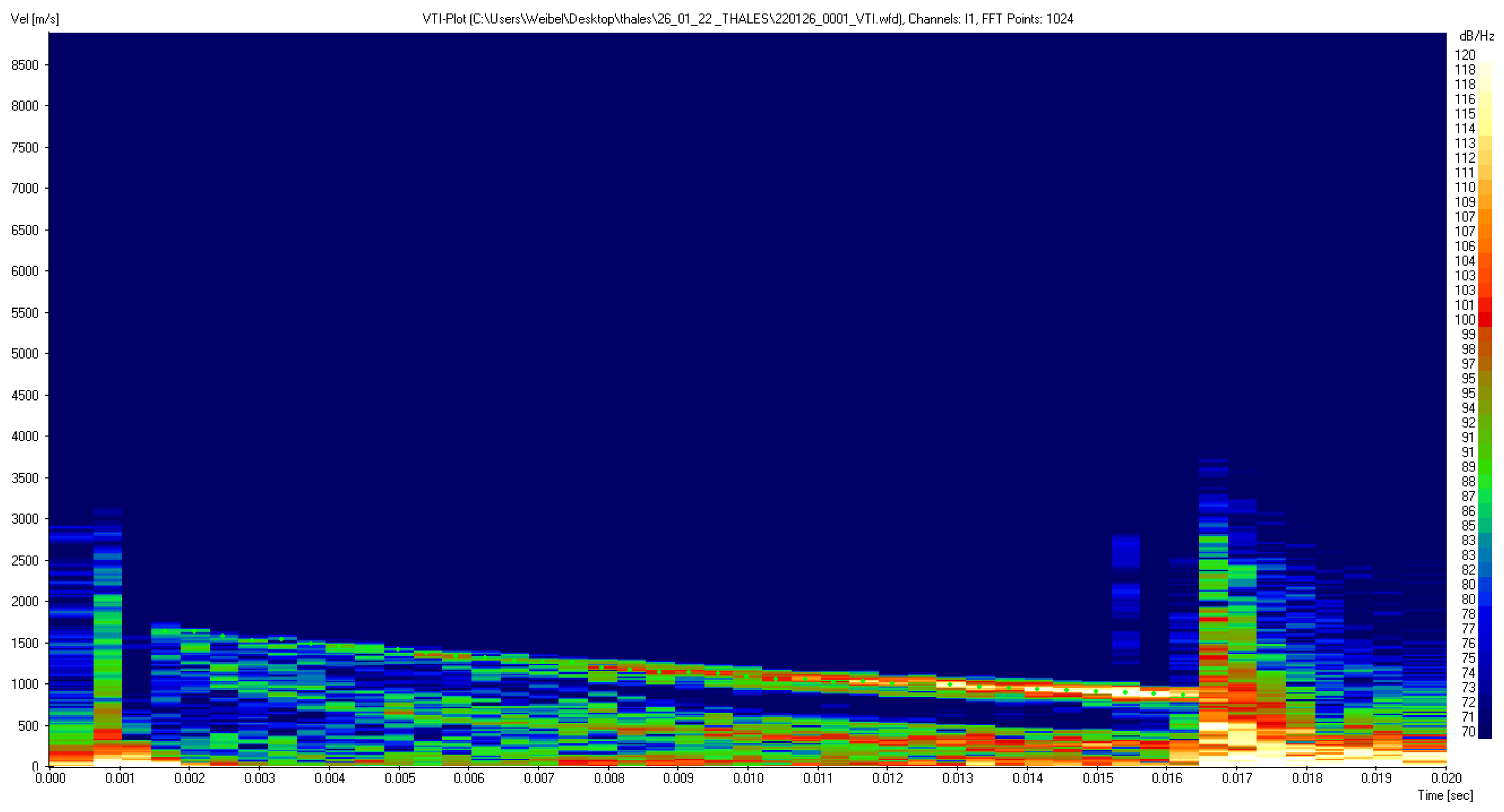Viewport: 1504px width, 812px height.
Task: Click the white peak near 0.017 sec
Action: pyautogui.click(x=1213, y=726)
